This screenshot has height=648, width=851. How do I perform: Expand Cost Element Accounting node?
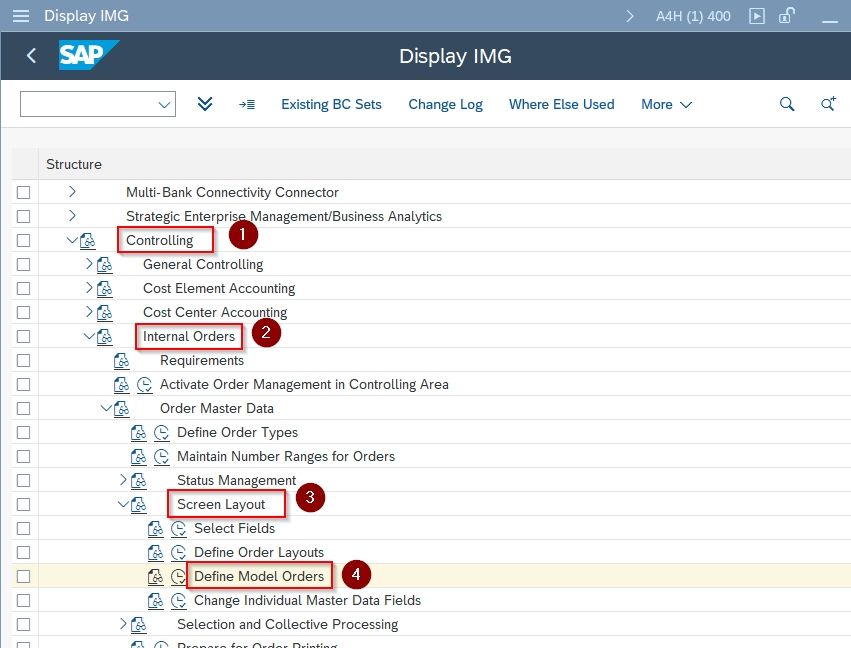[90, 287]
